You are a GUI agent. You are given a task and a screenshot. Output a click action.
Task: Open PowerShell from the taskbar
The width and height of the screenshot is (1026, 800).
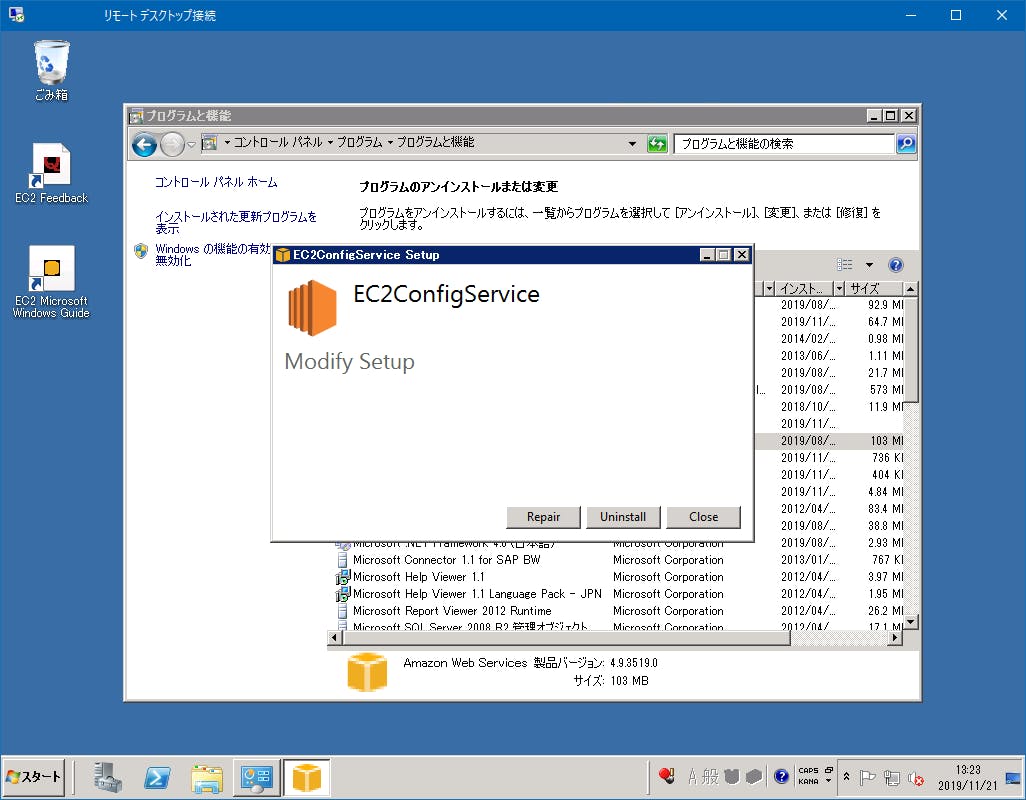click(157, 777)
